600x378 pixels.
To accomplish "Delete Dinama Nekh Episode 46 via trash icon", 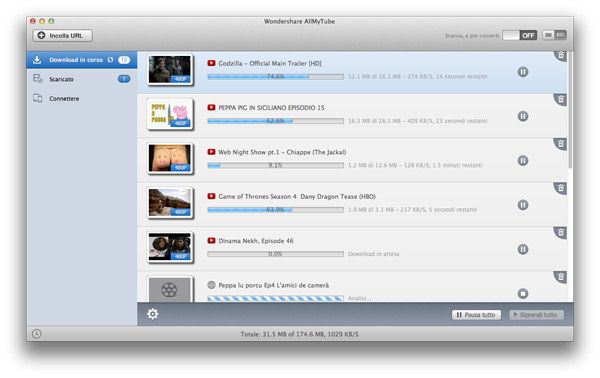I will (561, 233).
